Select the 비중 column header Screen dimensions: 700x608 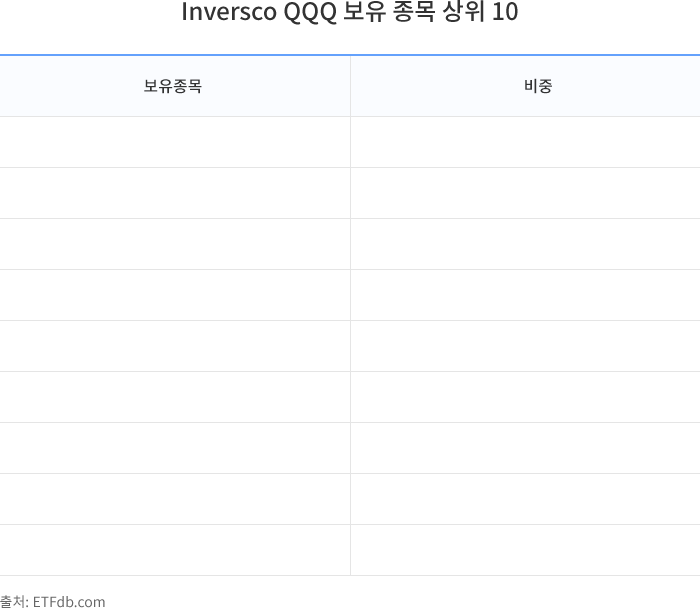tap(538, 86)
